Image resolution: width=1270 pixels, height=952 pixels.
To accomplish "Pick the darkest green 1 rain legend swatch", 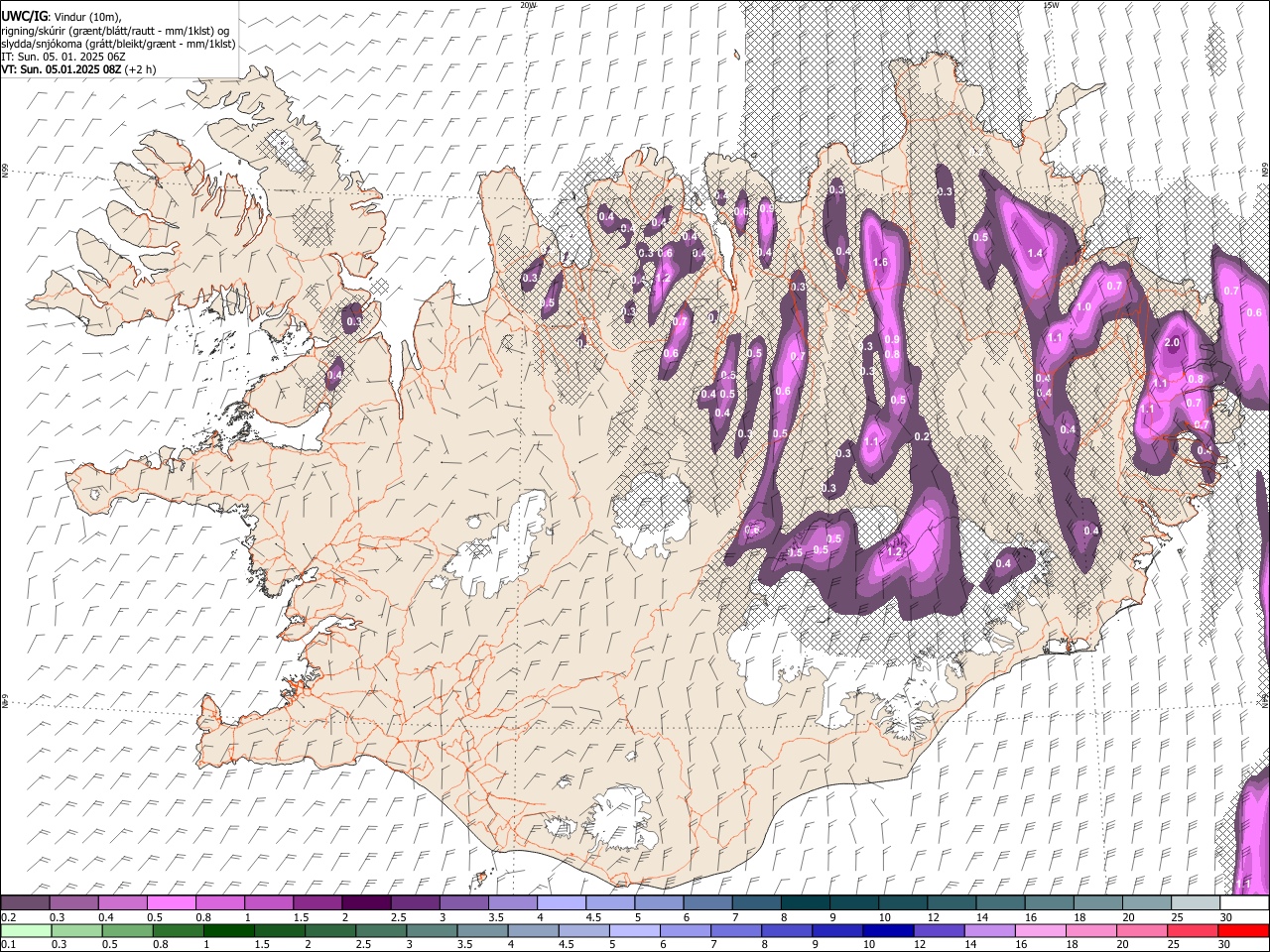I will click(228, 930).
